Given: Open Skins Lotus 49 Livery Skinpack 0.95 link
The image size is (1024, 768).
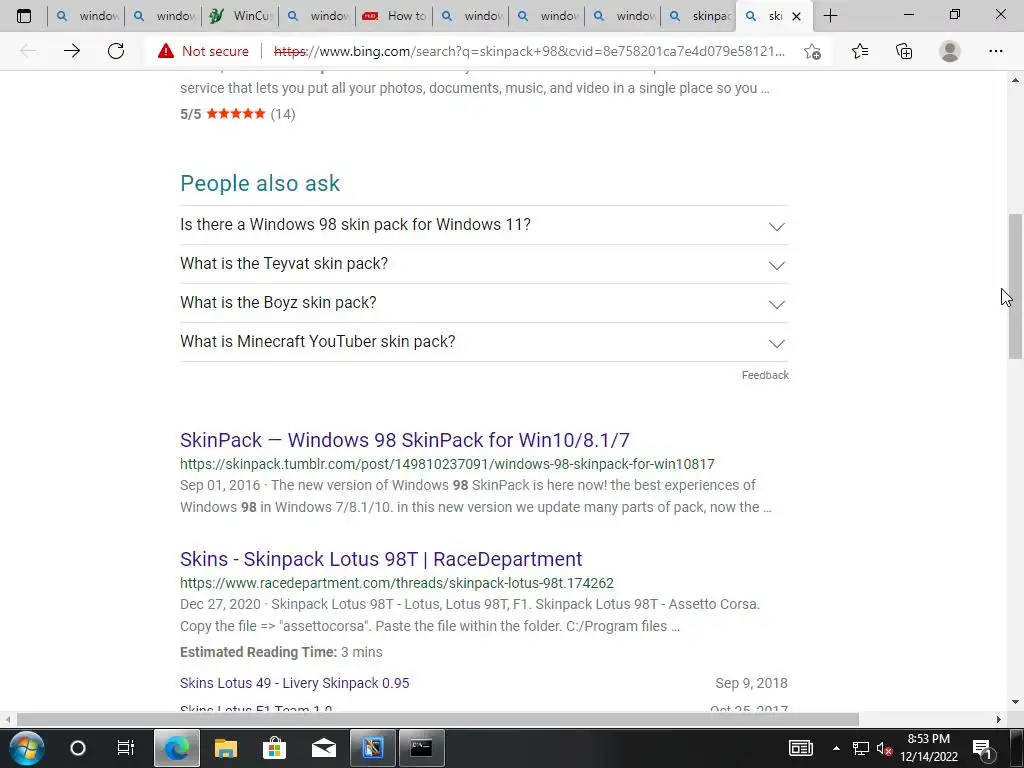Looking at the screenshot, I should (x=295, y=683).
